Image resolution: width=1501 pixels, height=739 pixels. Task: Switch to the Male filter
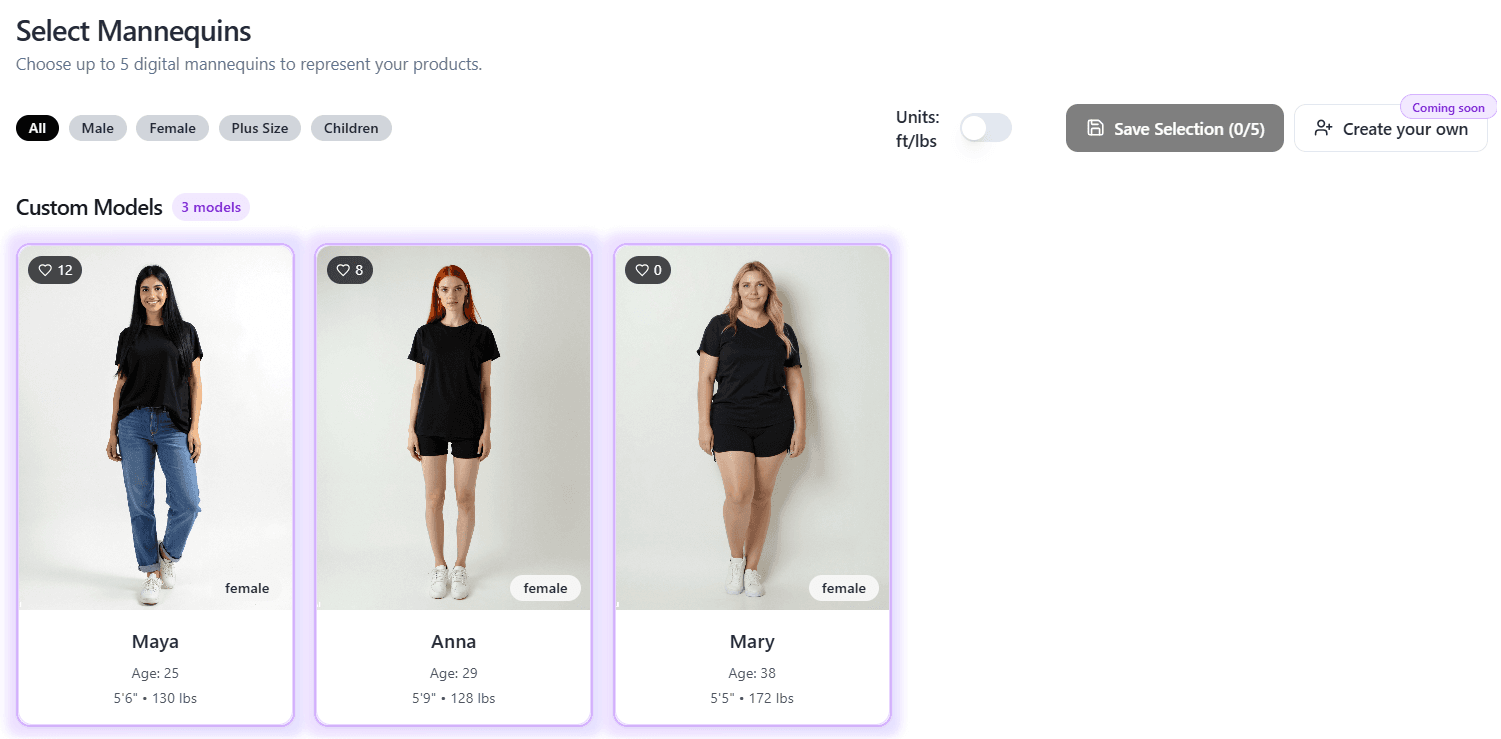pos(97,127)
